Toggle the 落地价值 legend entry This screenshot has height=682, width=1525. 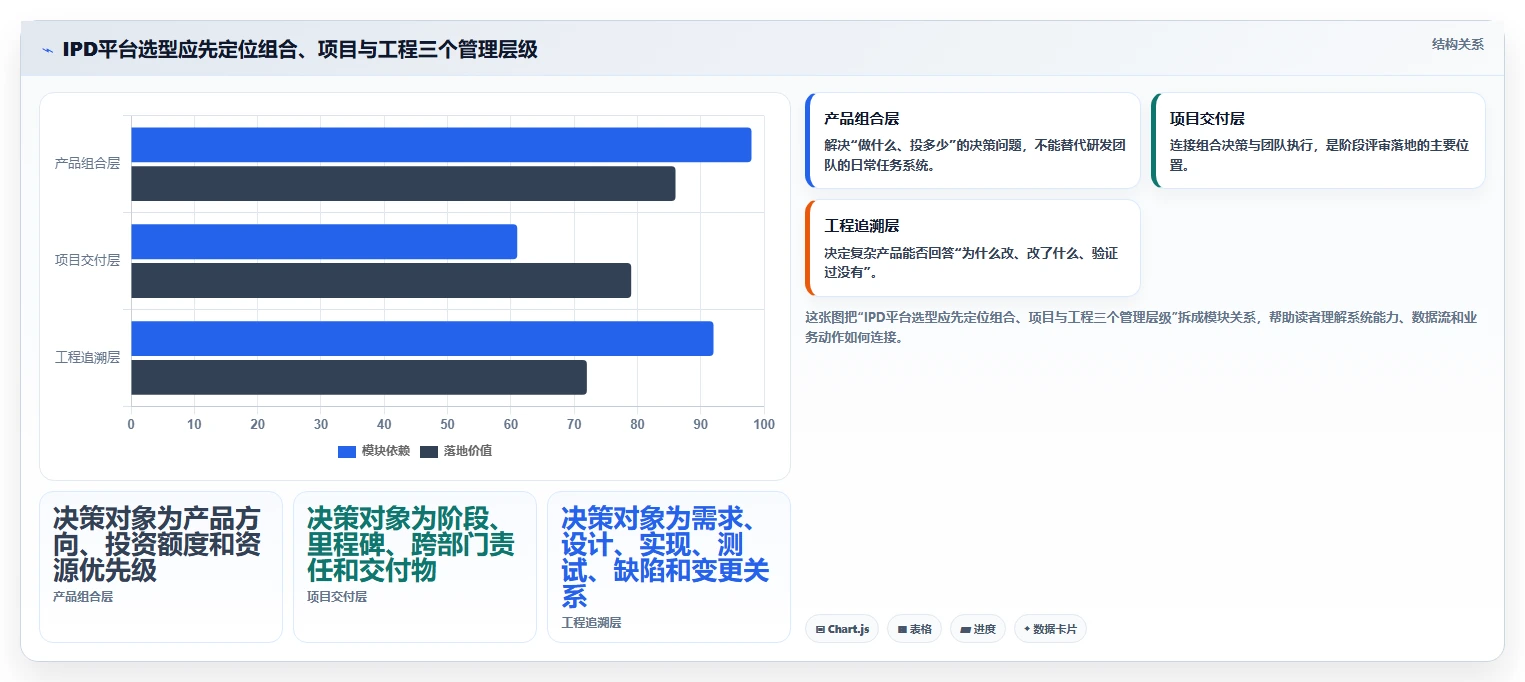456,451
